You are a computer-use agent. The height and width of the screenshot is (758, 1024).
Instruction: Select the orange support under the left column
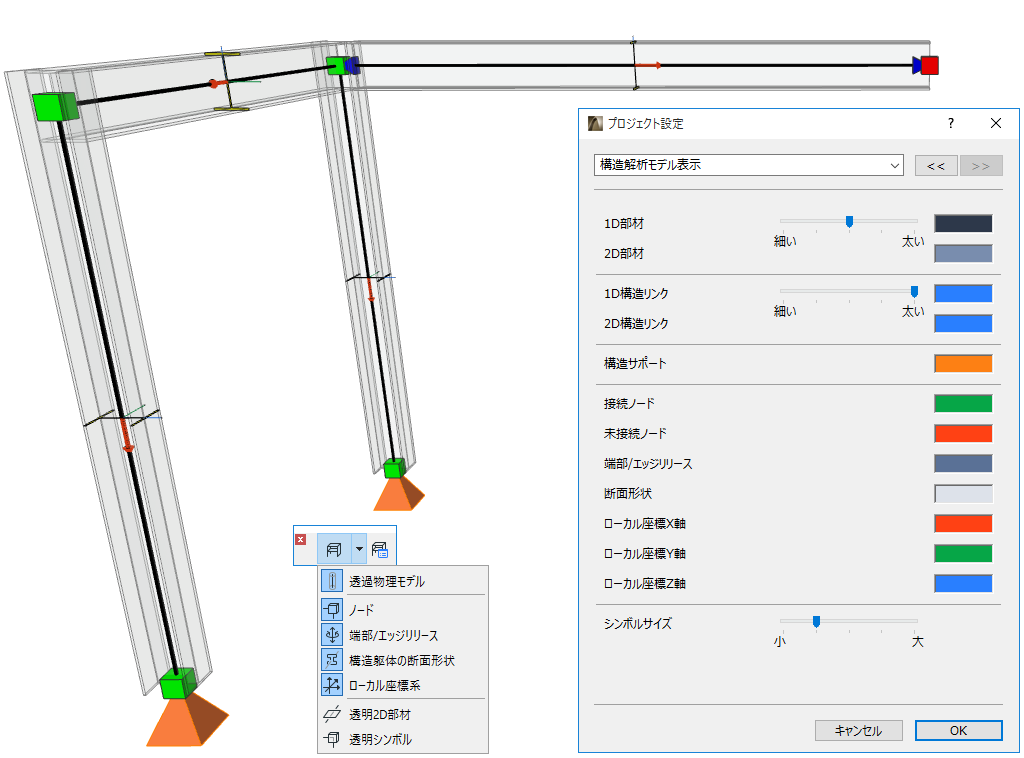187,721
